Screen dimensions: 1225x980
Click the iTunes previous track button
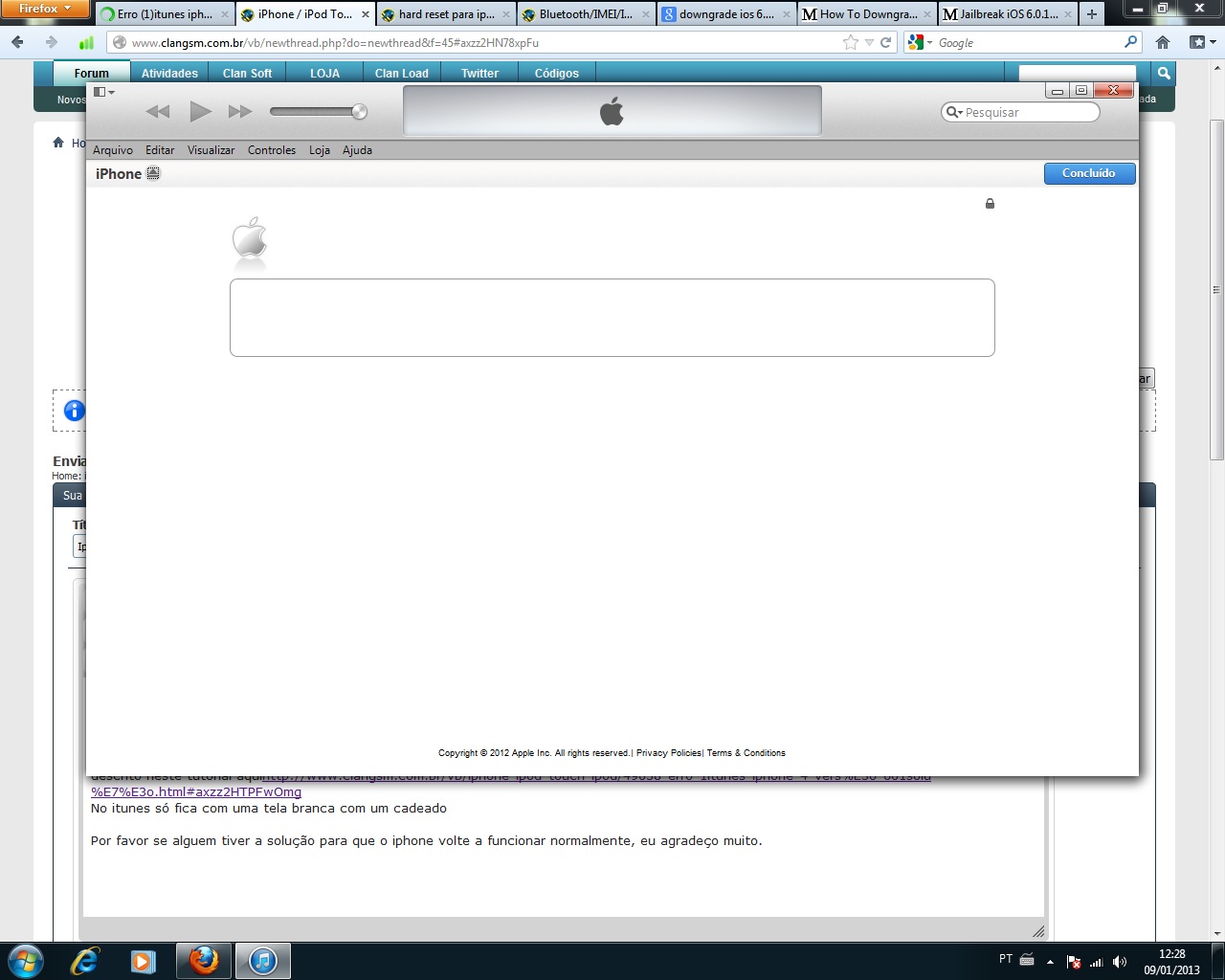158,112
